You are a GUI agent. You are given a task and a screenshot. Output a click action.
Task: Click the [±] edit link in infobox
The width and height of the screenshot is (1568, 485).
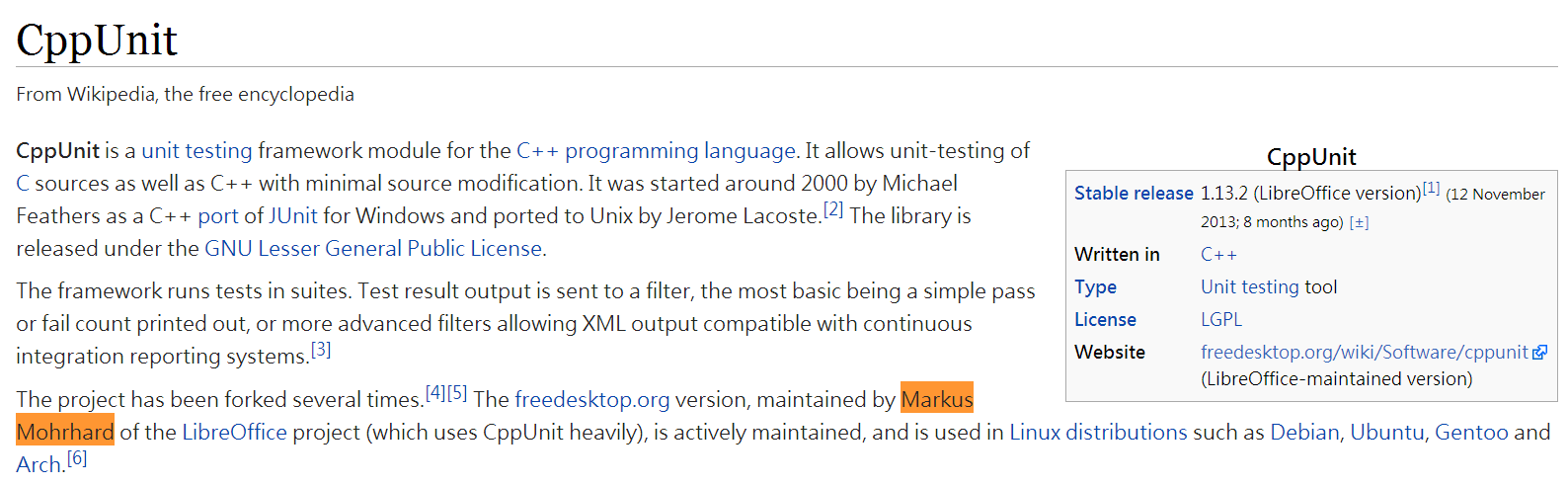[x=1359, y=223]
